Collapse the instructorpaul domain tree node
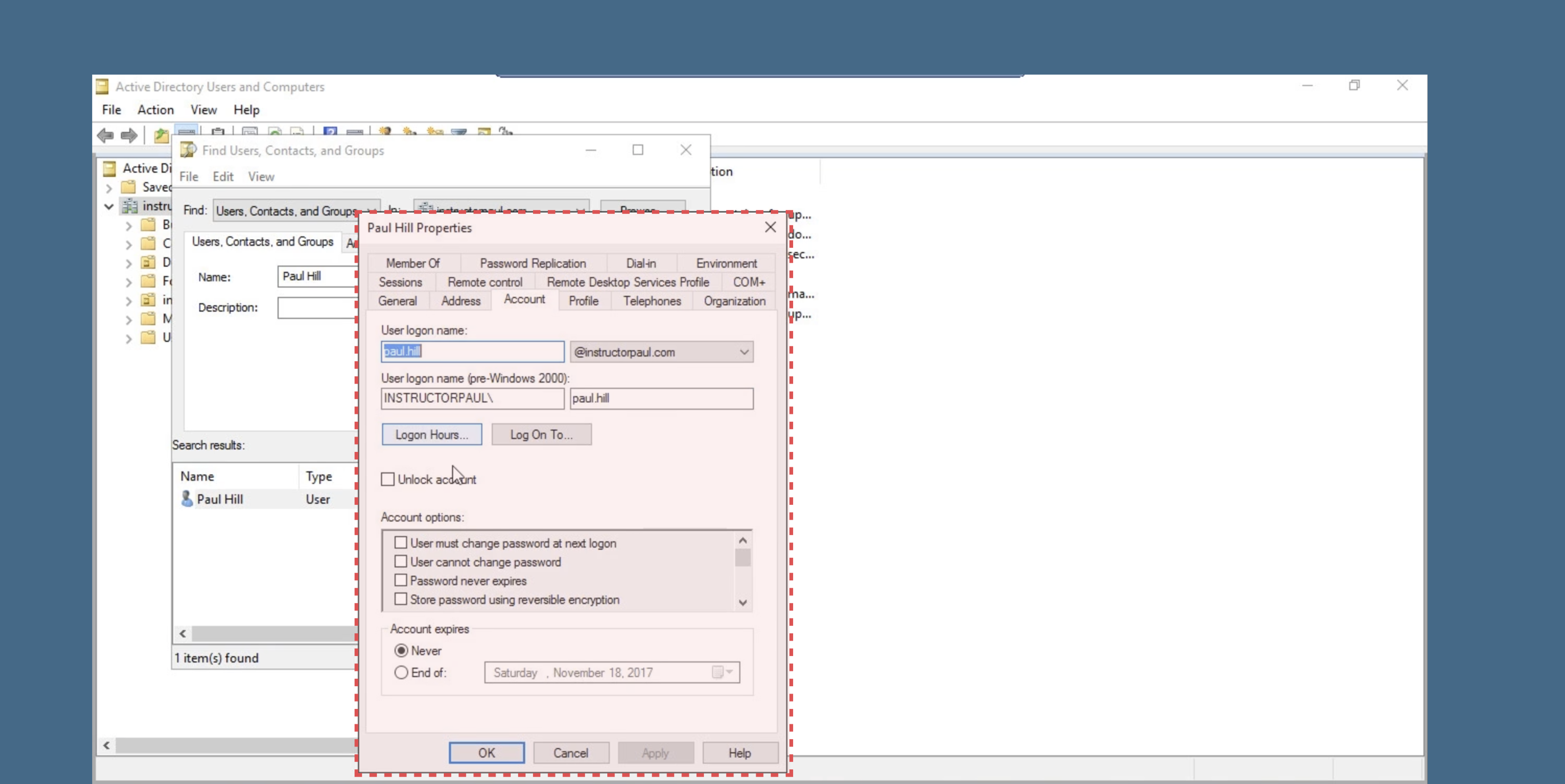 pyautogui.click(x=109, y=207)
